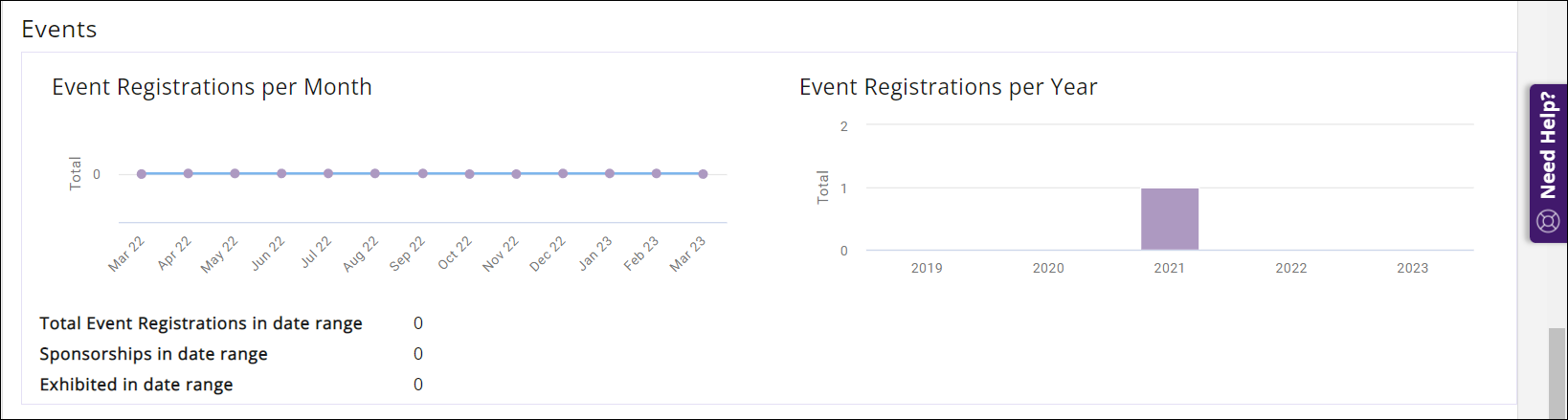Click the 2021 bar in yearly chart
Screen dimensions: 1568x420
[1169, 219]
